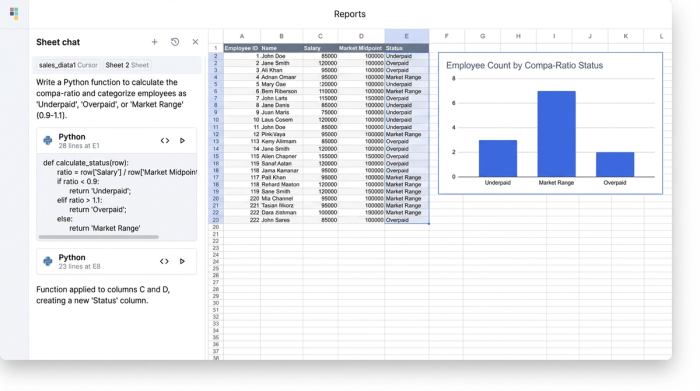Select column D header
Viewport: 700px width, 391px height.
[361, 36]
